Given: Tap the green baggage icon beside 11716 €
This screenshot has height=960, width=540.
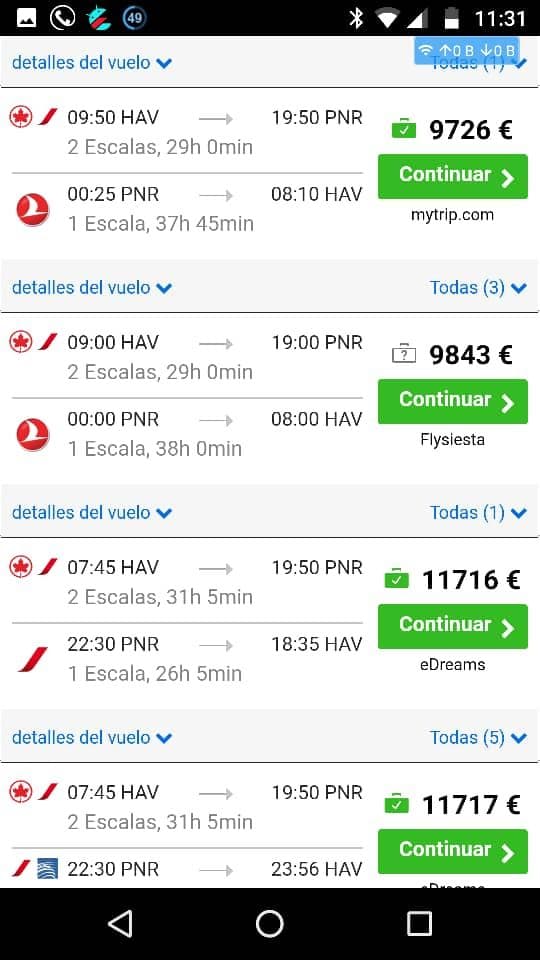Looking at the screenshot, I should (397, 579).
